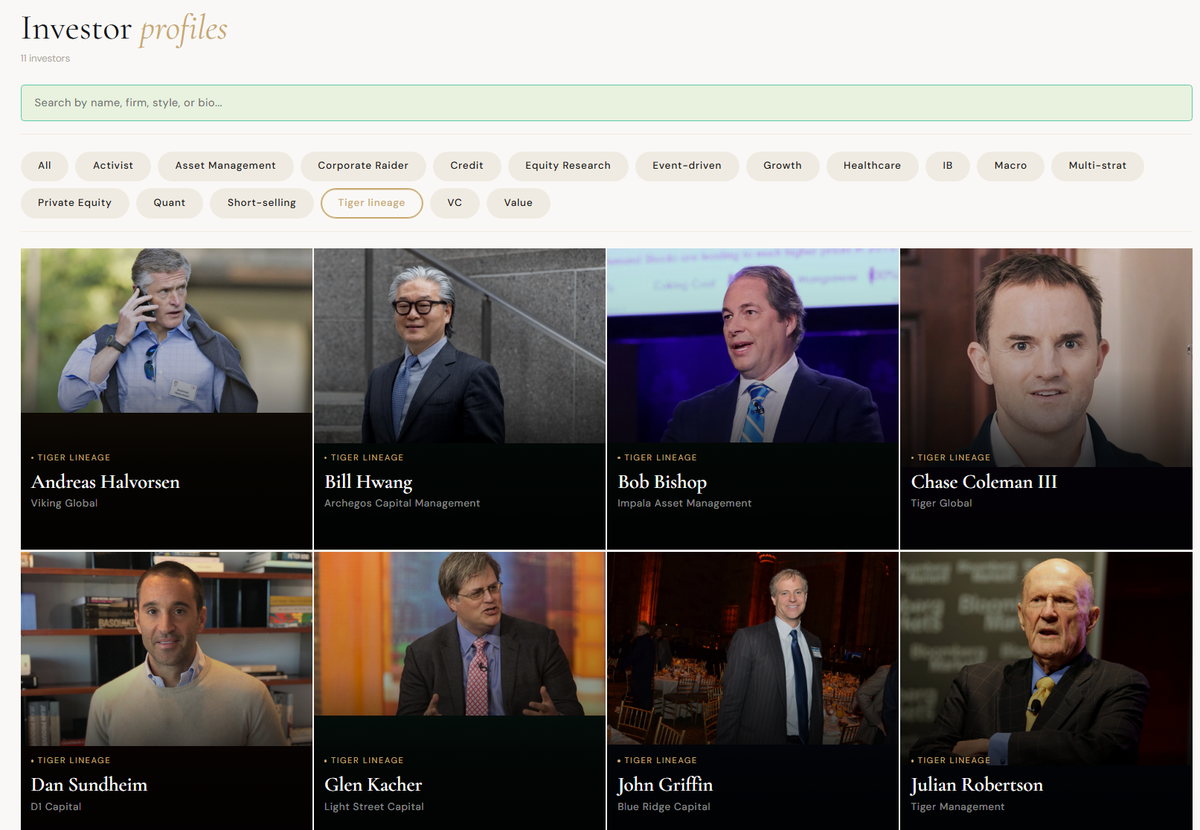
Task: Click Tiger Lineage tag on Chase Coleman III card
Action: point(951,458)
